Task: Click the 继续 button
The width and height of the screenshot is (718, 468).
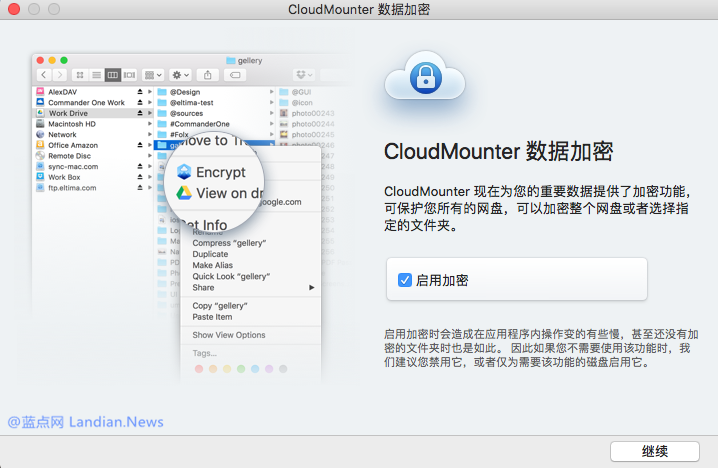Action: coord(654,452)
